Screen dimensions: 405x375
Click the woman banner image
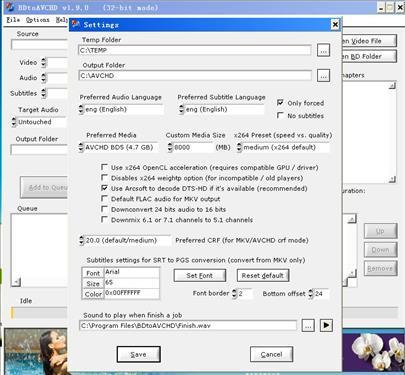(36, 351)
